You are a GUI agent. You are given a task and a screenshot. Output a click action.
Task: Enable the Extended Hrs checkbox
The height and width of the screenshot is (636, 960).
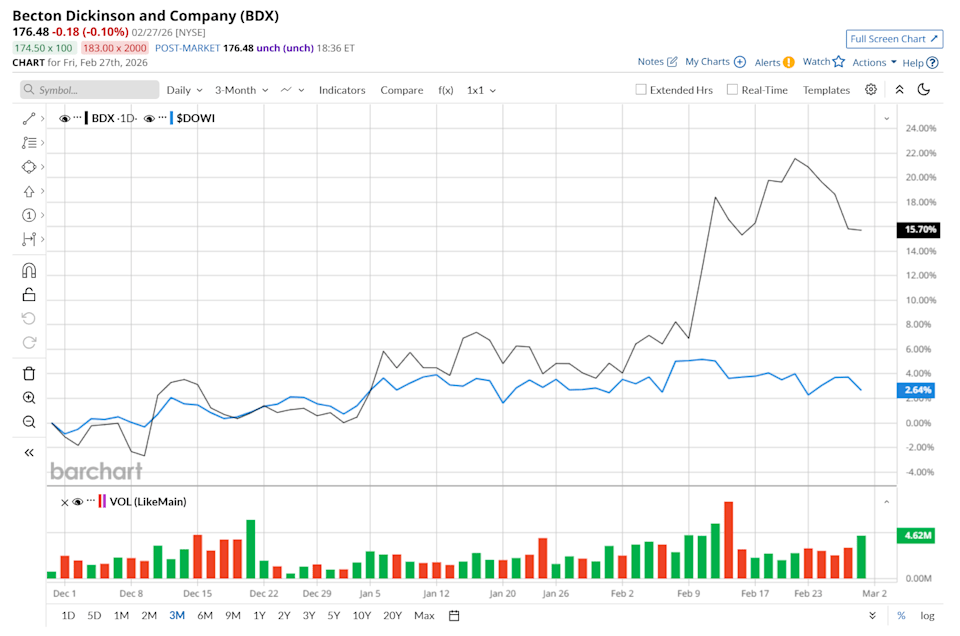click(640, 89)
